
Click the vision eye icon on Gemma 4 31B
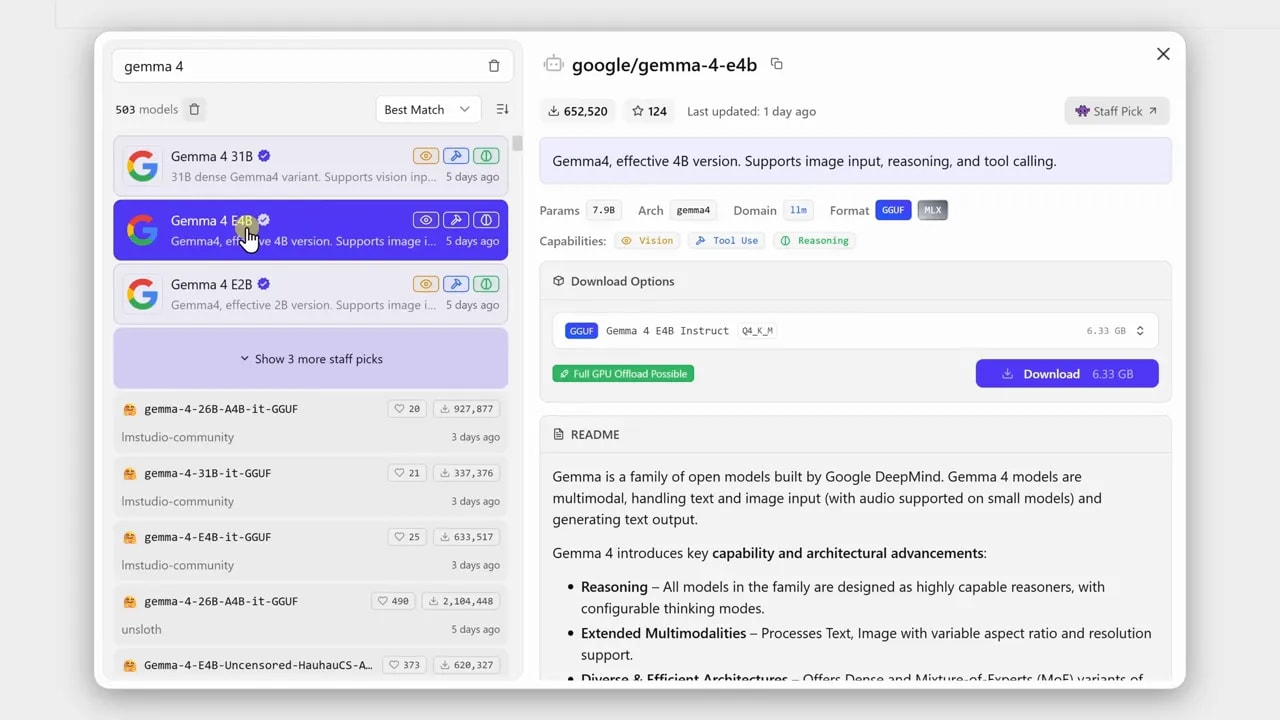426,156
